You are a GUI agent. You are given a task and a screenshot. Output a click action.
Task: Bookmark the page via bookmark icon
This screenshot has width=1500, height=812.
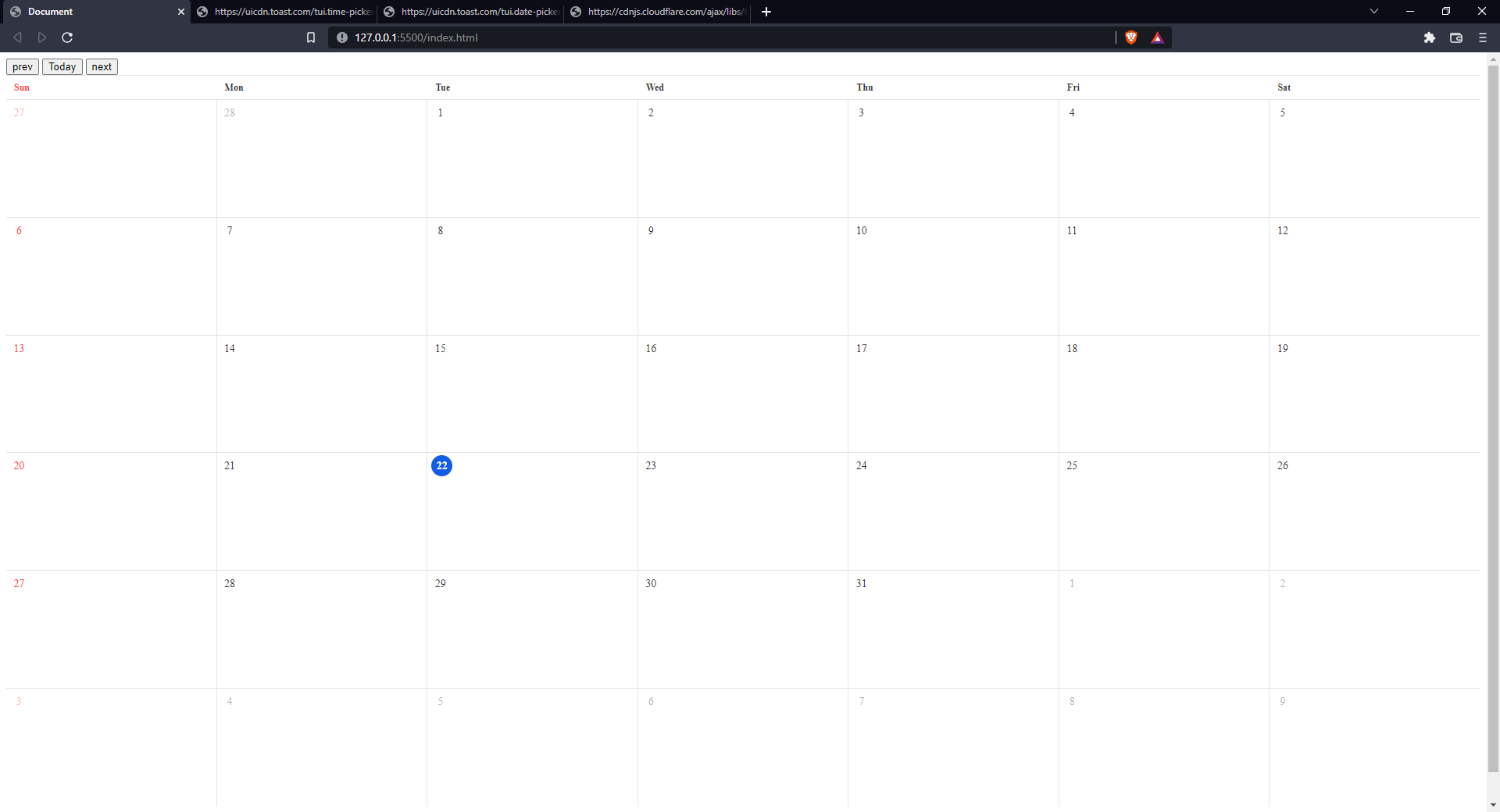click(311, 37)
